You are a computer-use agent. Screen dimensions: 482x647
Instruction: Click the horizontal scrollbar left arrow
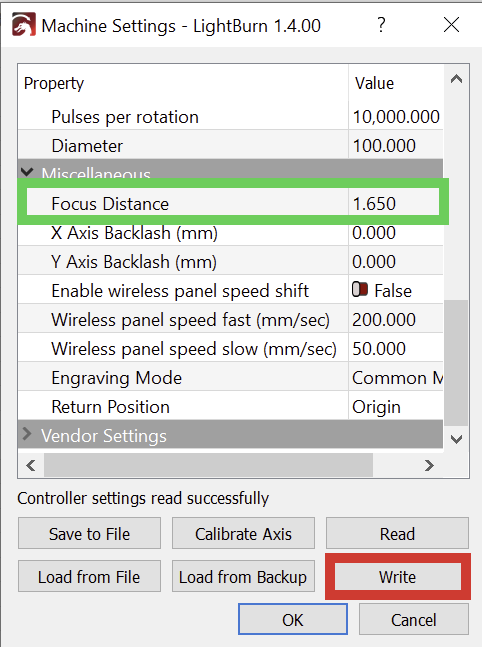point(31,465)
